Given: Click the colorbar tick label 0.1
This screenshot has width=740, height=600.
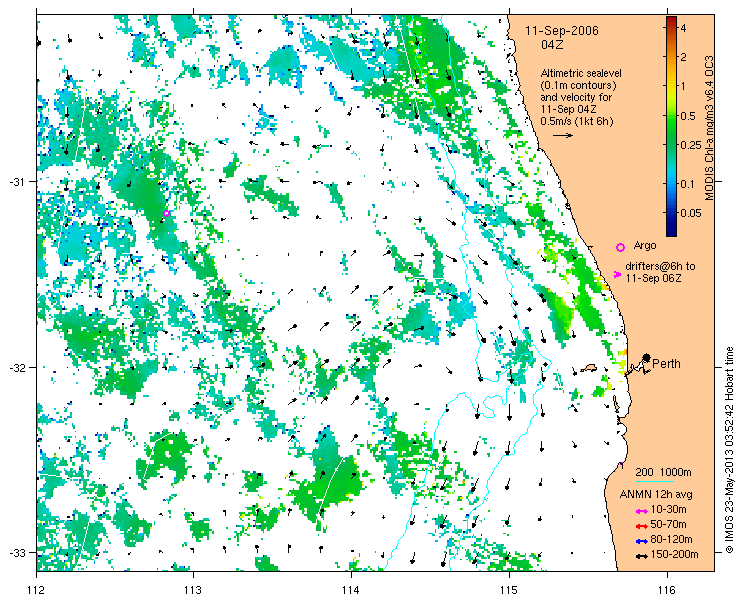Looking at the screenshot, I should click(688, 183).
